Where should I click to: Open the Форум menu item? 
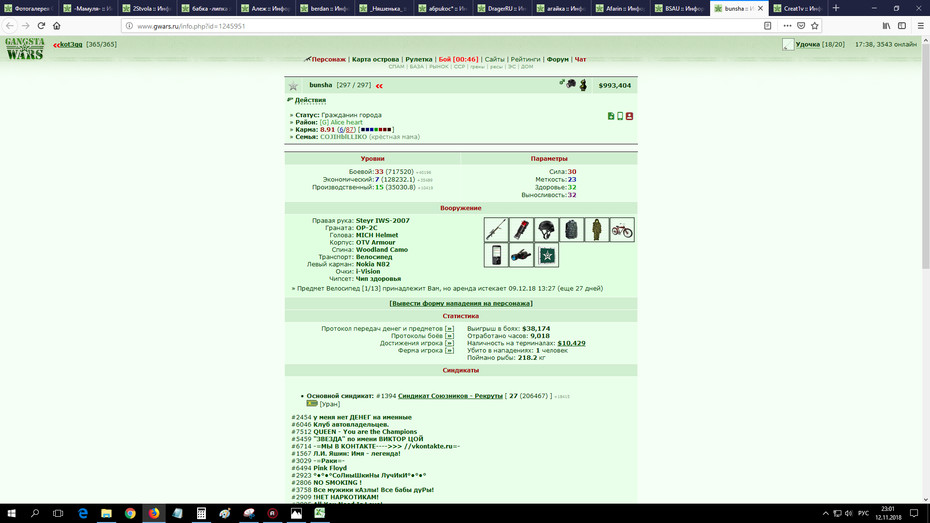click(x=558, y=59)
